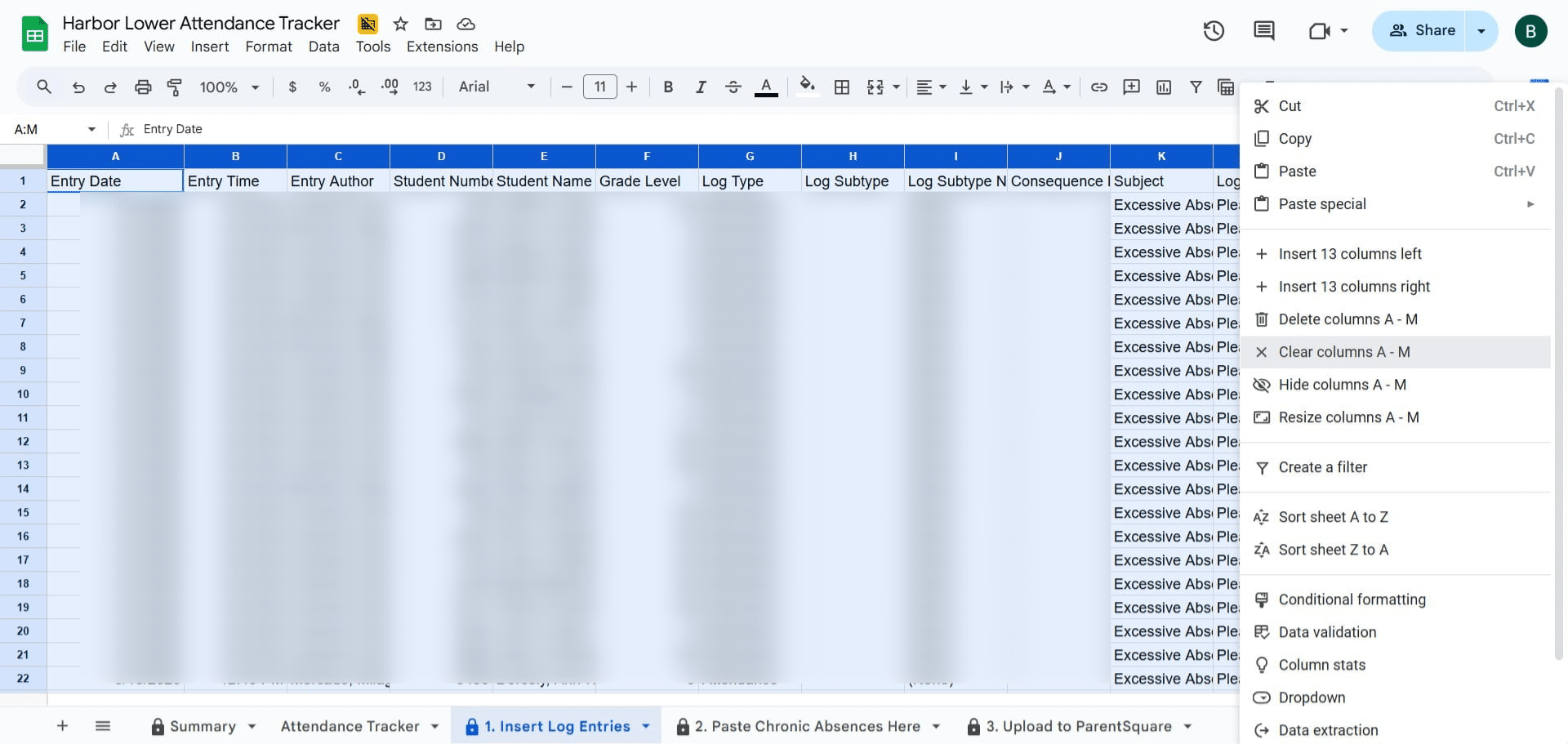
Task: Open the text color picker
Action: [766, 87]
